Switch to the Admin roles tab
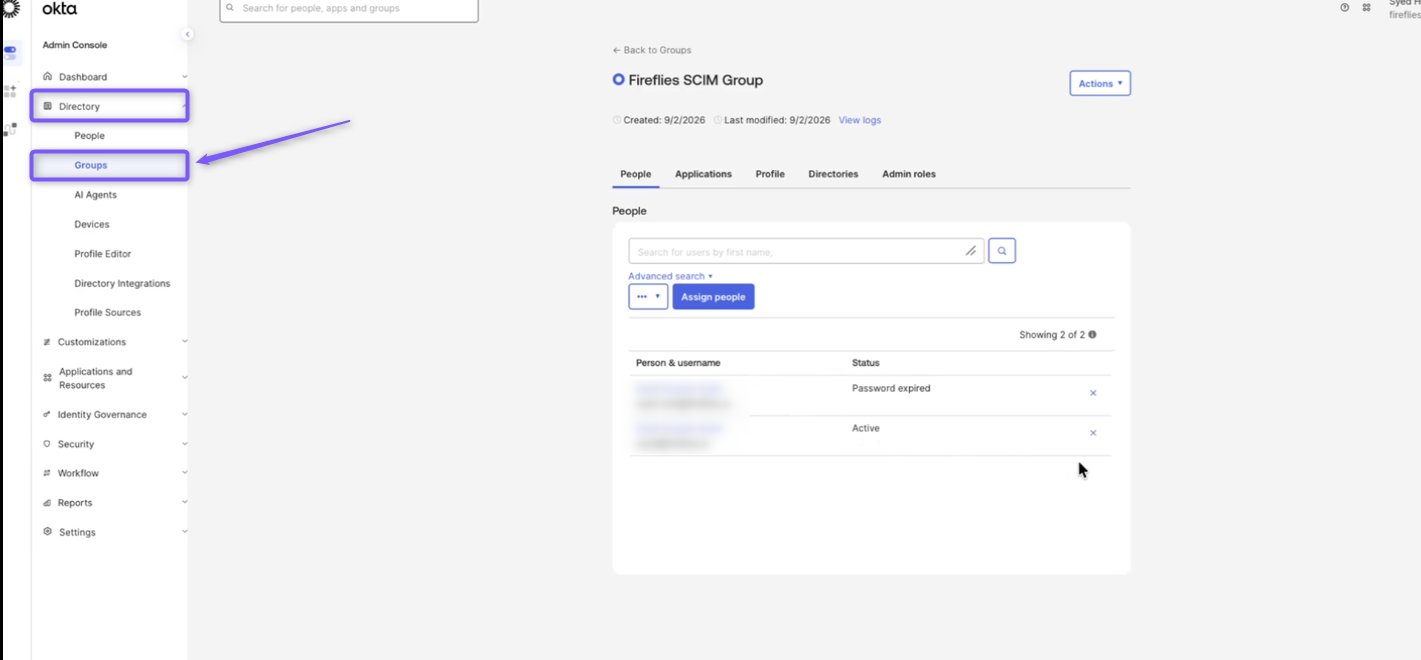Image resolution: width=1421 pixels, height=660 pixels. [909, 174]
